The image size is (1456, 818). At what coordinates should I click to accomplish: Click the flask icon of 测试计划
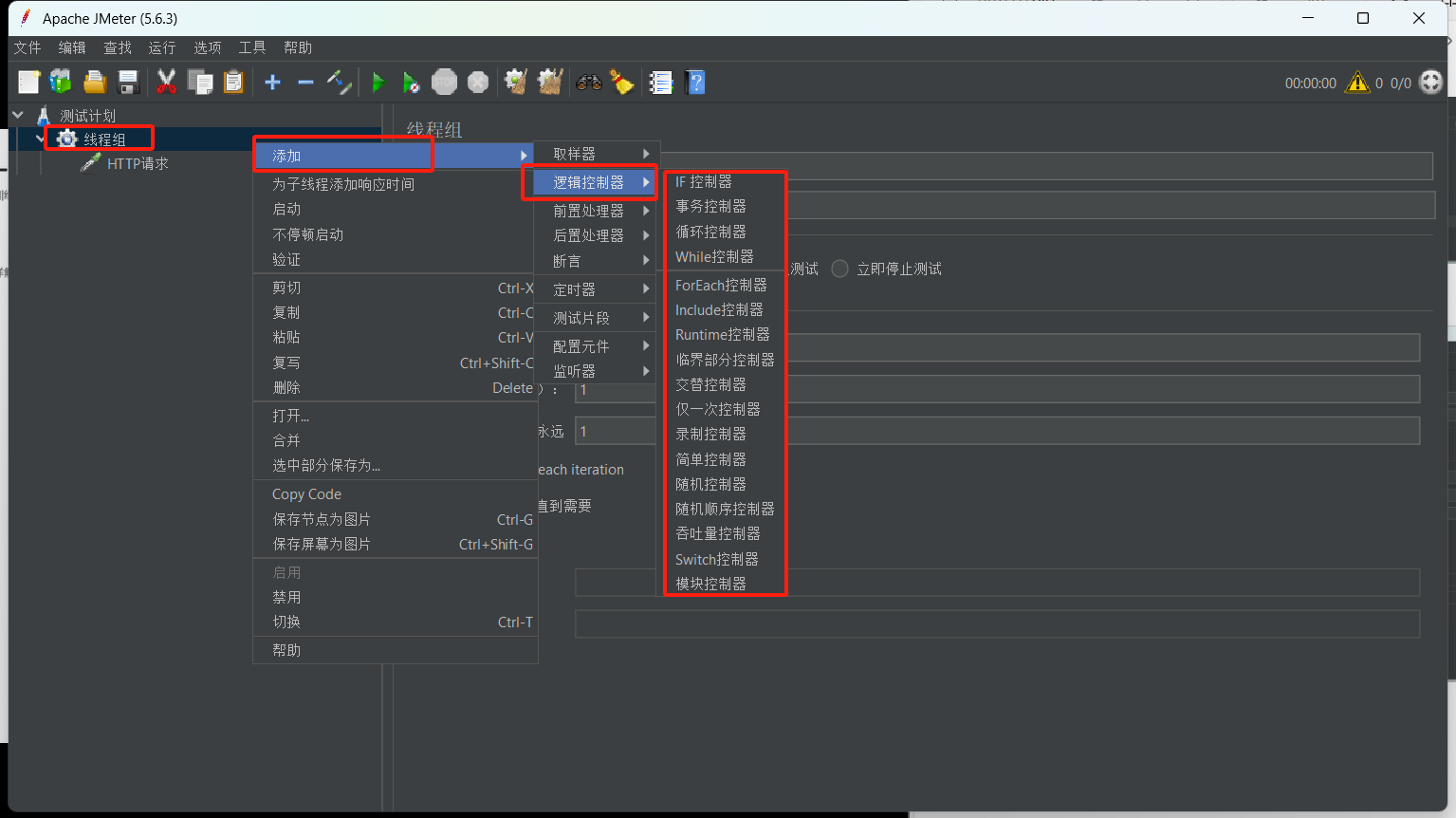click(x=44, y=116)
